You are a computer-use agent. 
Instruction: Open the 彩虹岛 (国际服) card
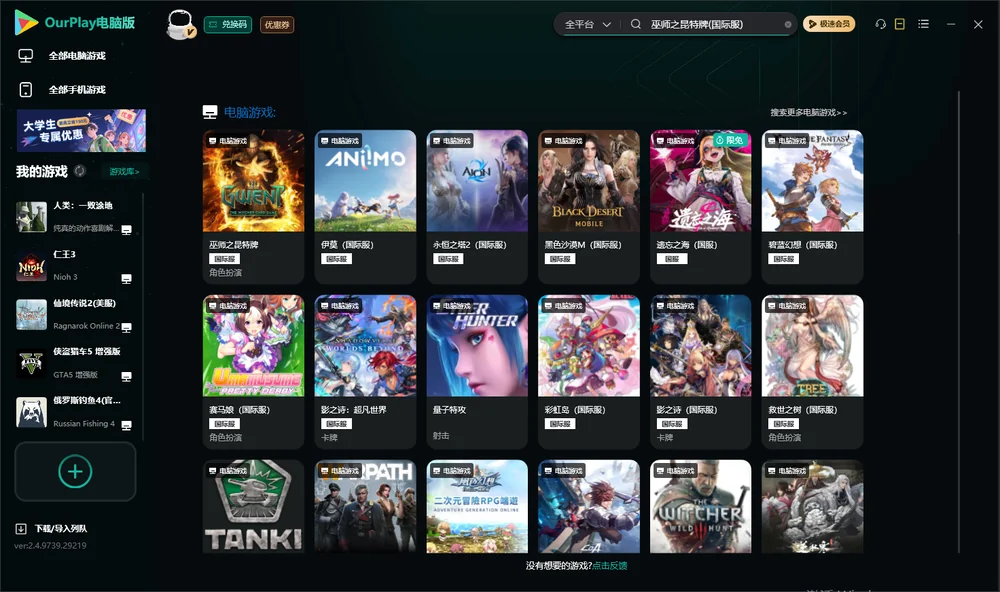coord(589,372)
